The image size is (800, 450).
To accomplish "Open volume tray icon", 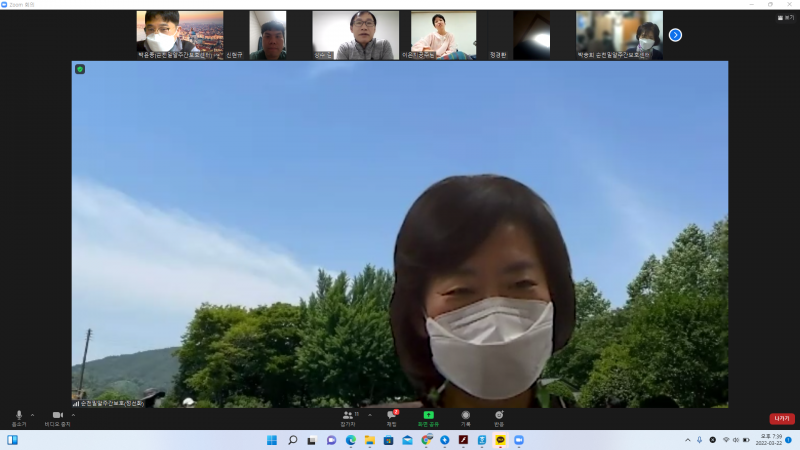I will point(736,440).
